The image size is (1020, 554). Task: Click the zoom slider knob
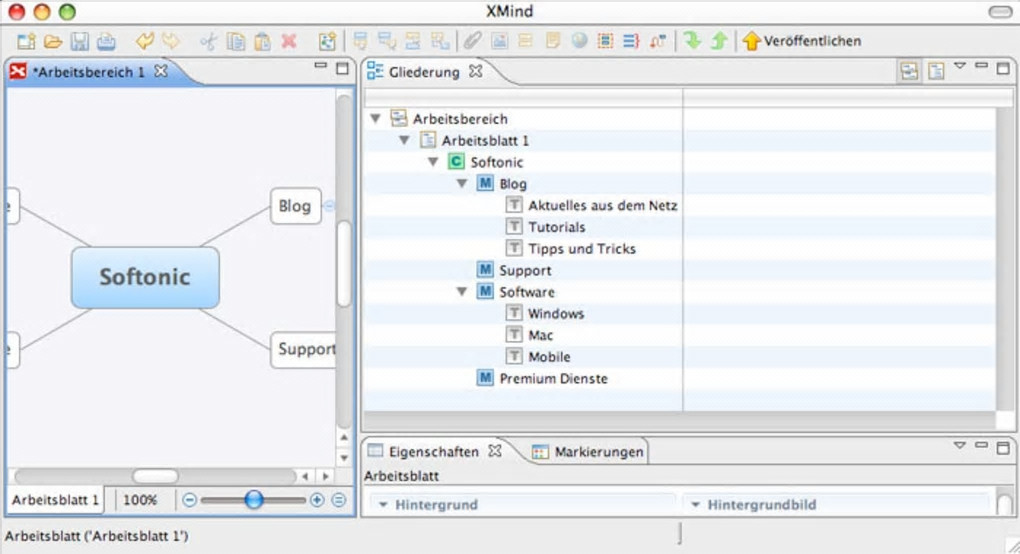[x=254, y=500]
